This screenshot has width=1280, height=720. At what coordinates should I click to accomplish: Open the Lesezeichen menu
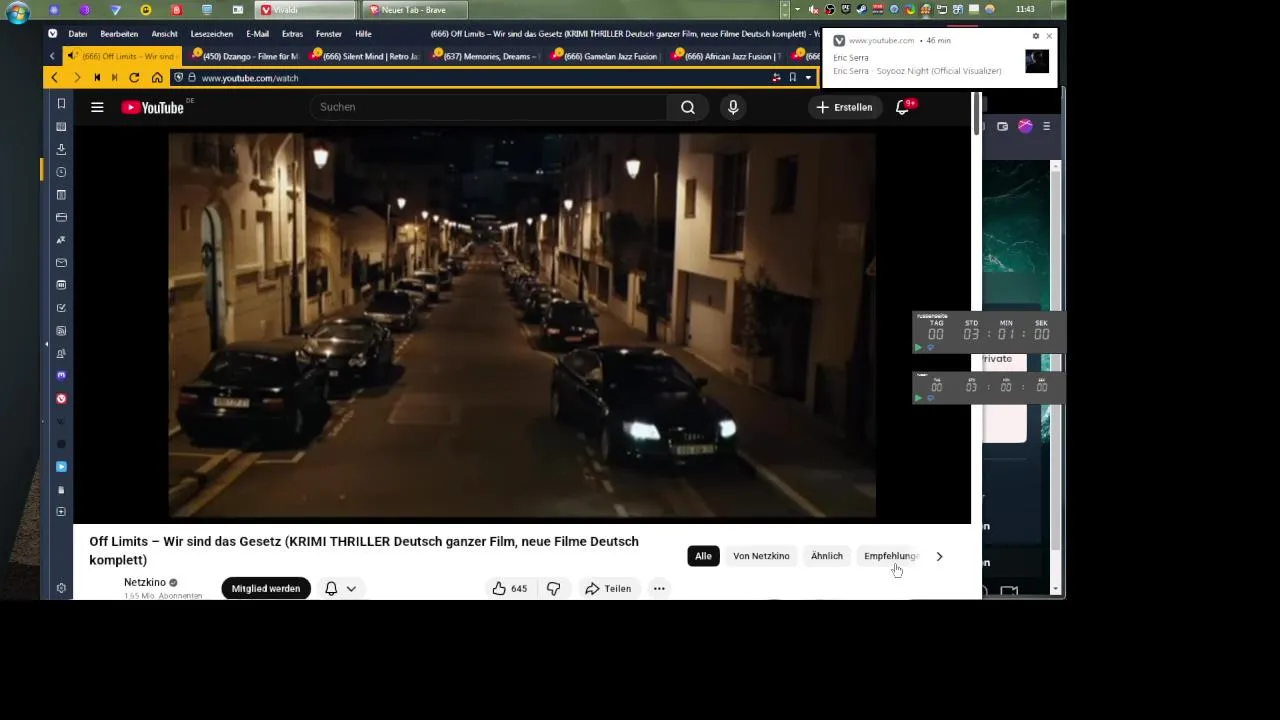click(x=212, y=34)
